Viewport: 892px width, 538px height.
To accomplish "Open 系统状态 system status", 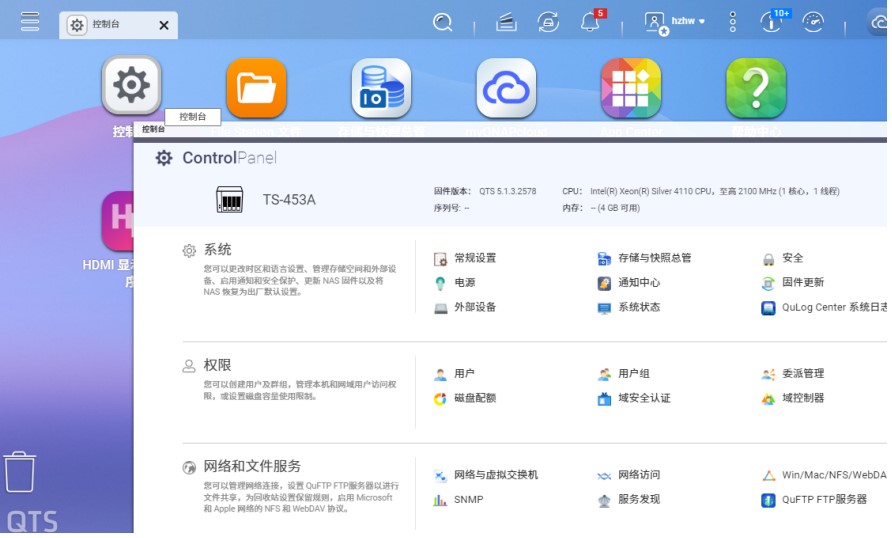I will point(629,308).
